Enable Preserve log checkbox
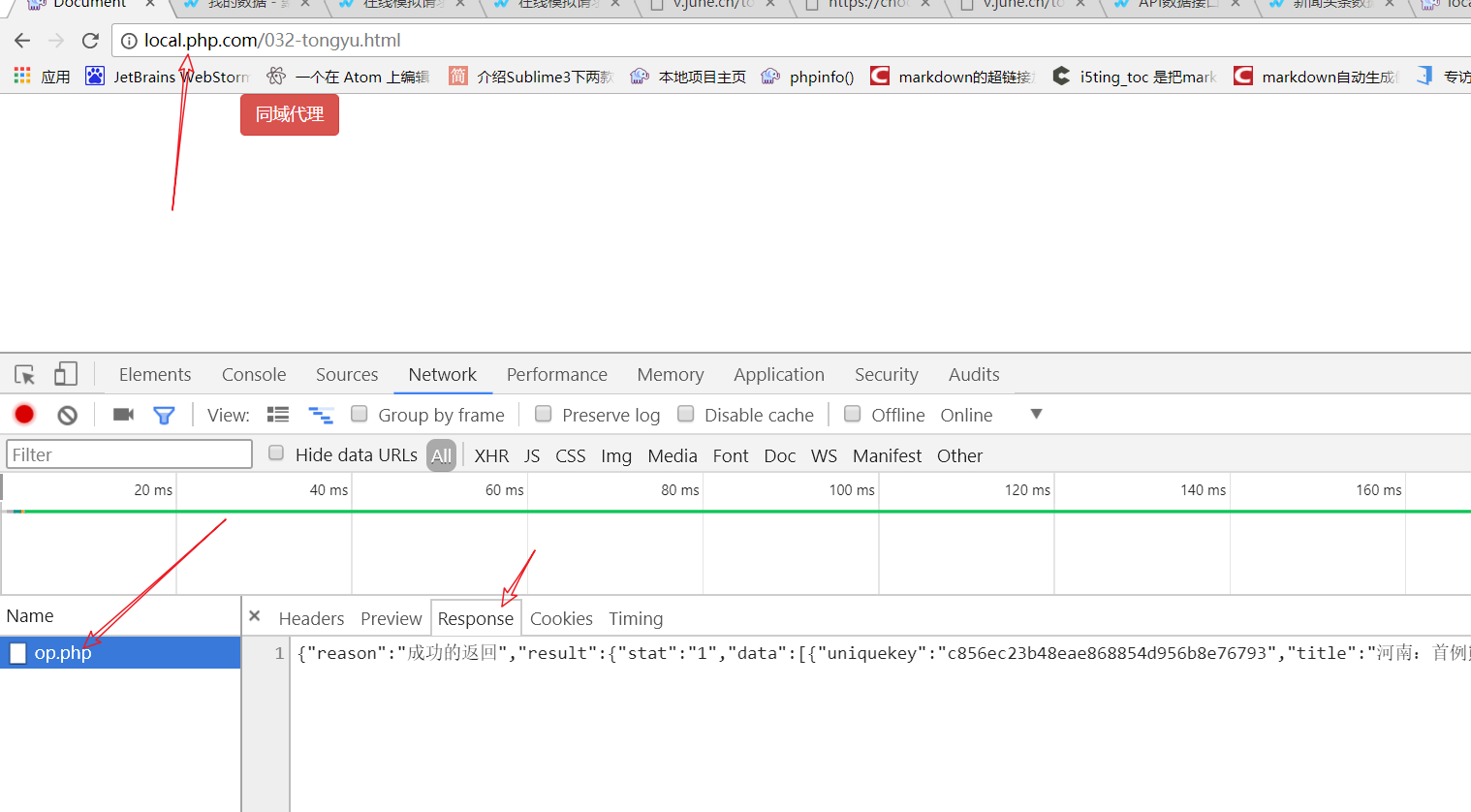This screenshot has height=812, width=1471. coord(544,414)
